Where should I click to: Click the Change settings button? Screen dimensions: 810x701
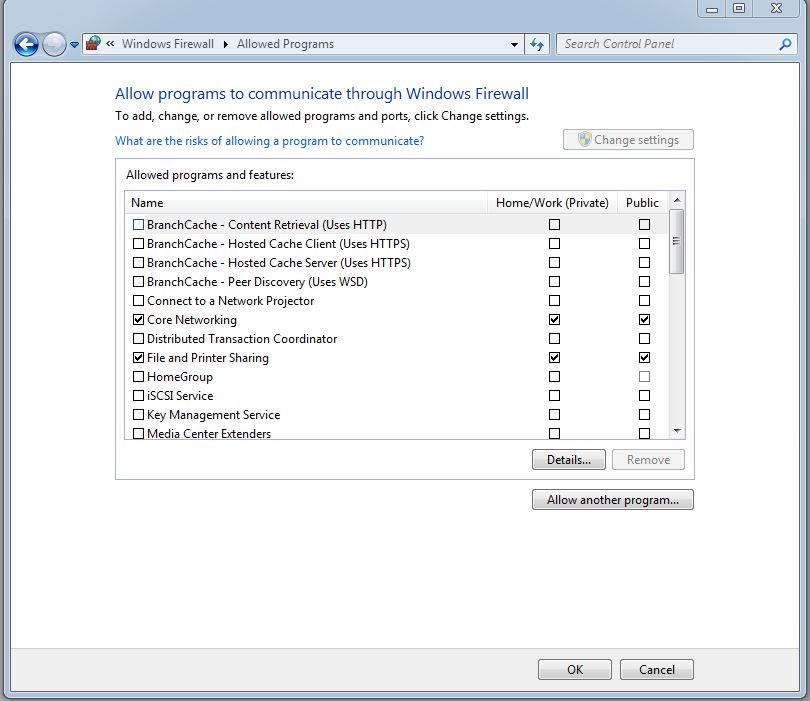(x=628, y=139)
